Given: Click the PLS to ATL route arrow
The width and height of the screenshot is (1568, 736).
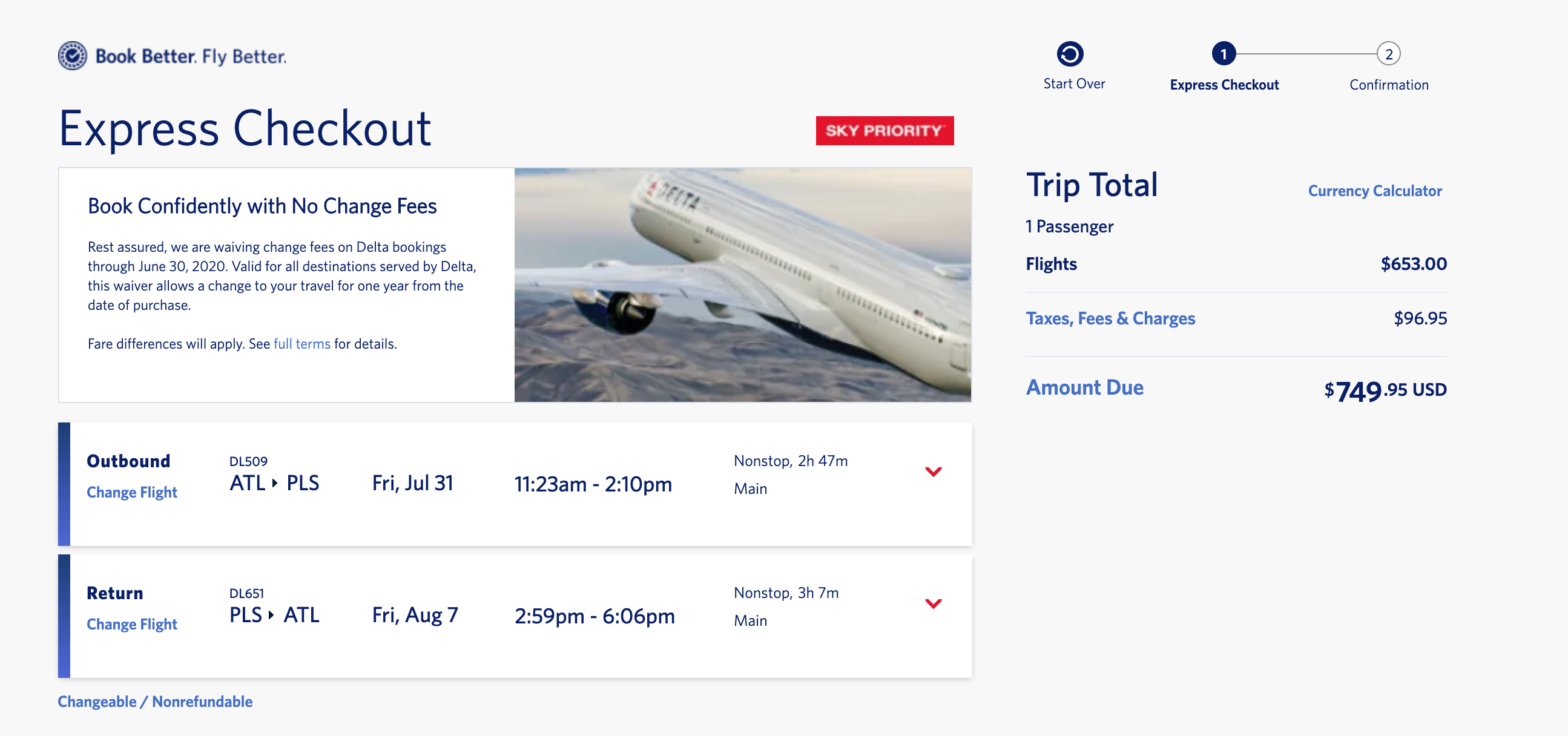Looking at the screenshot, I should [271, 616].
